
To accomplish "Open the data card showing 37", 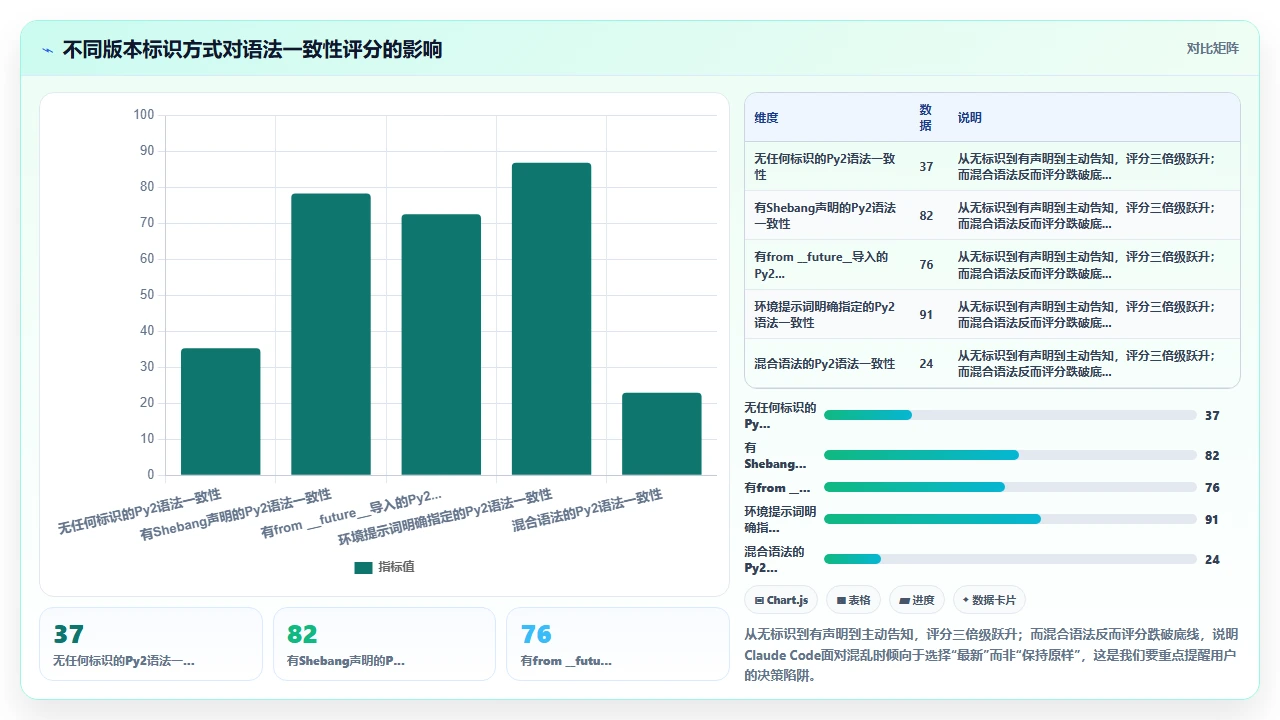I will pos(151,644).
